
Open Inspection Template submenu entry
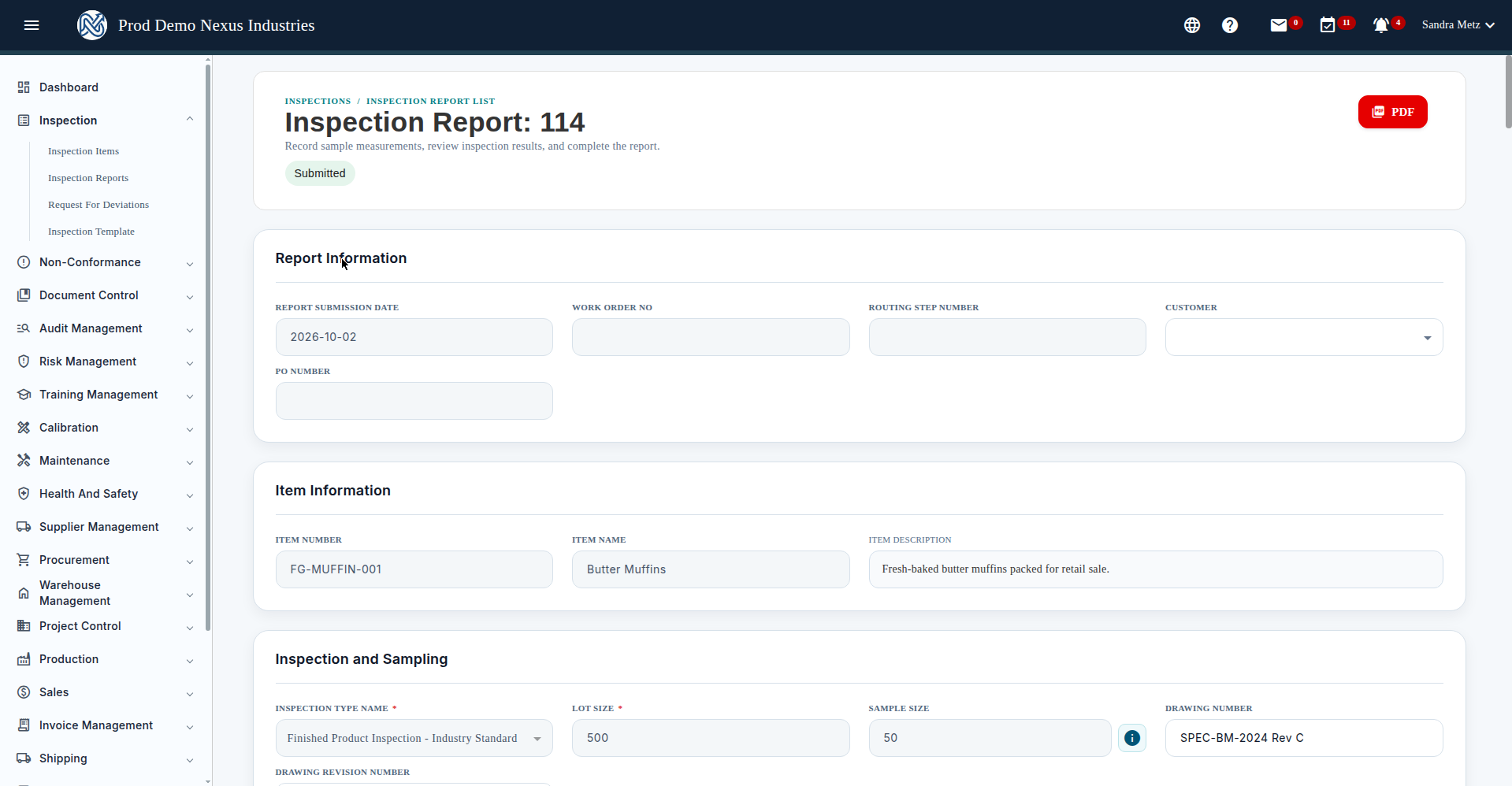coord(91,232)
